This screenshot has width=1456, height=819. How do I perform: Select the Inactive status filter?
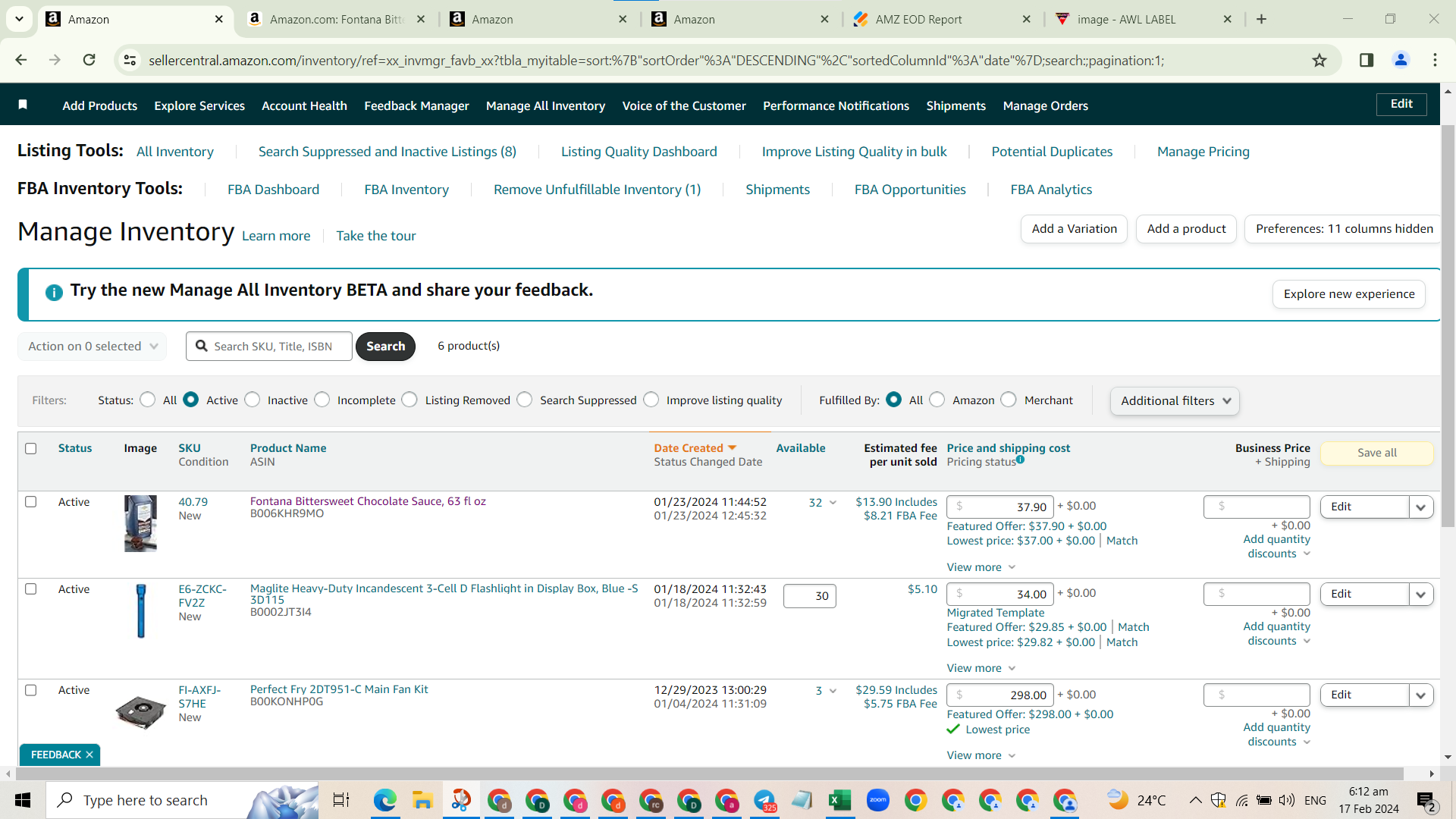pyautogui.click(x=253, y=400)
